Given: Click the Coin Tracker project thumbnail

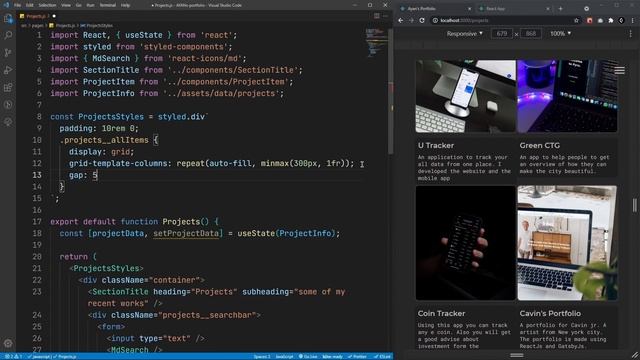Looking at the screenshot, I should 466,243.
